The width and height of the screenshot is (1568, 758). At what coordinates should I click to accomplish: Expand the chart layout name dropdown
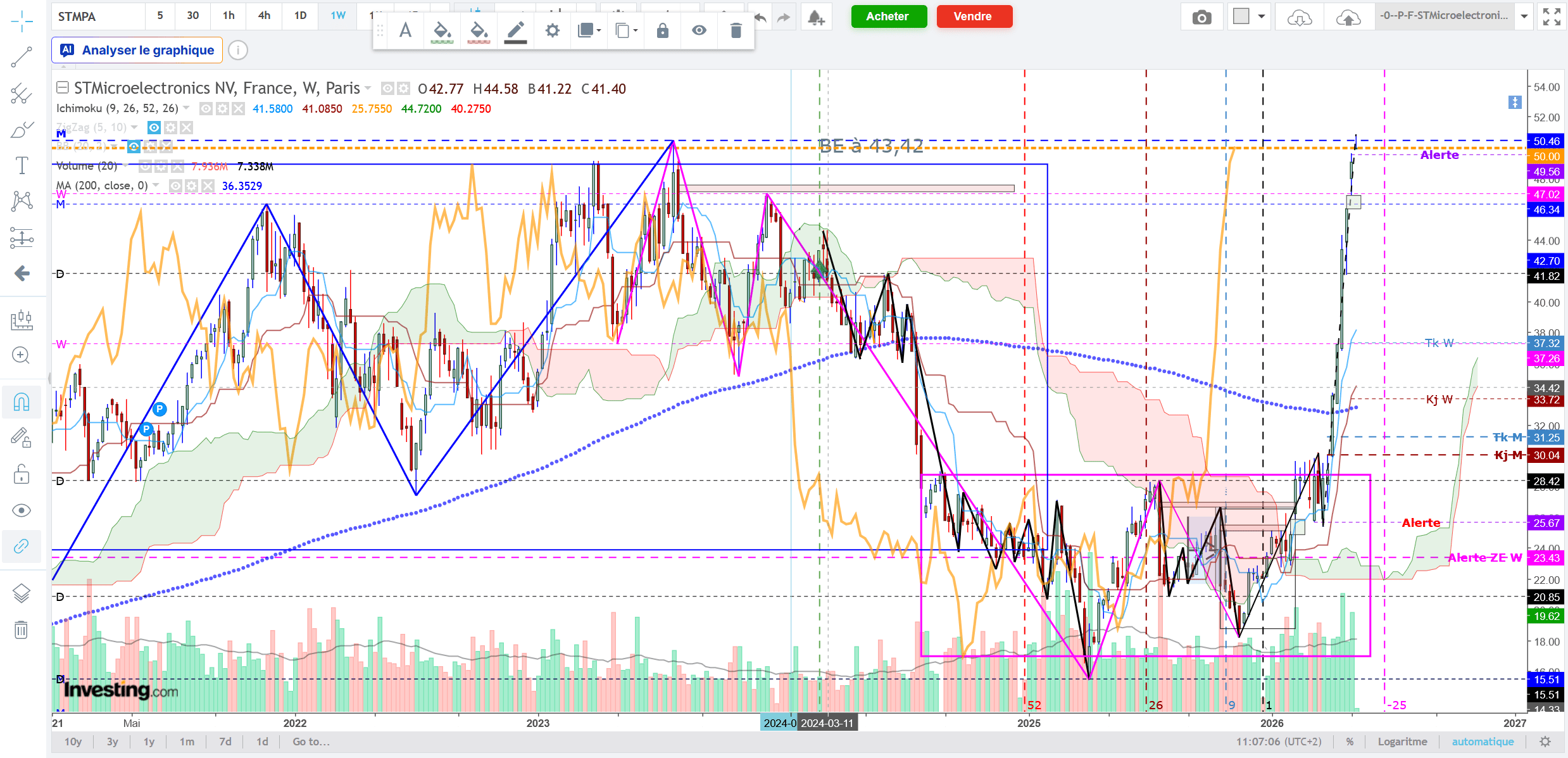[1524, 16]
